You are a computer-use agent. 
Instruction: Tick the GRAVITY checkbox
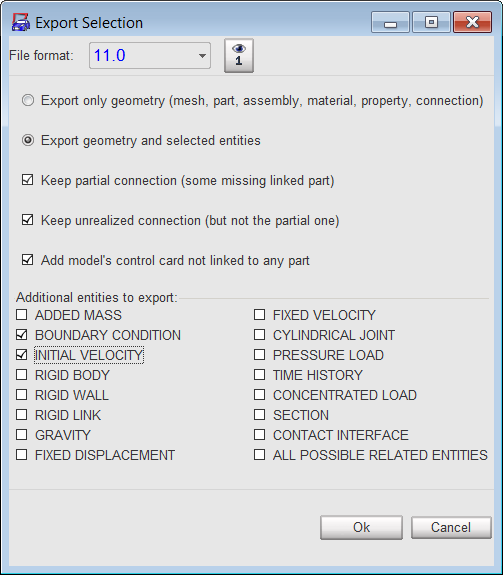22,435
